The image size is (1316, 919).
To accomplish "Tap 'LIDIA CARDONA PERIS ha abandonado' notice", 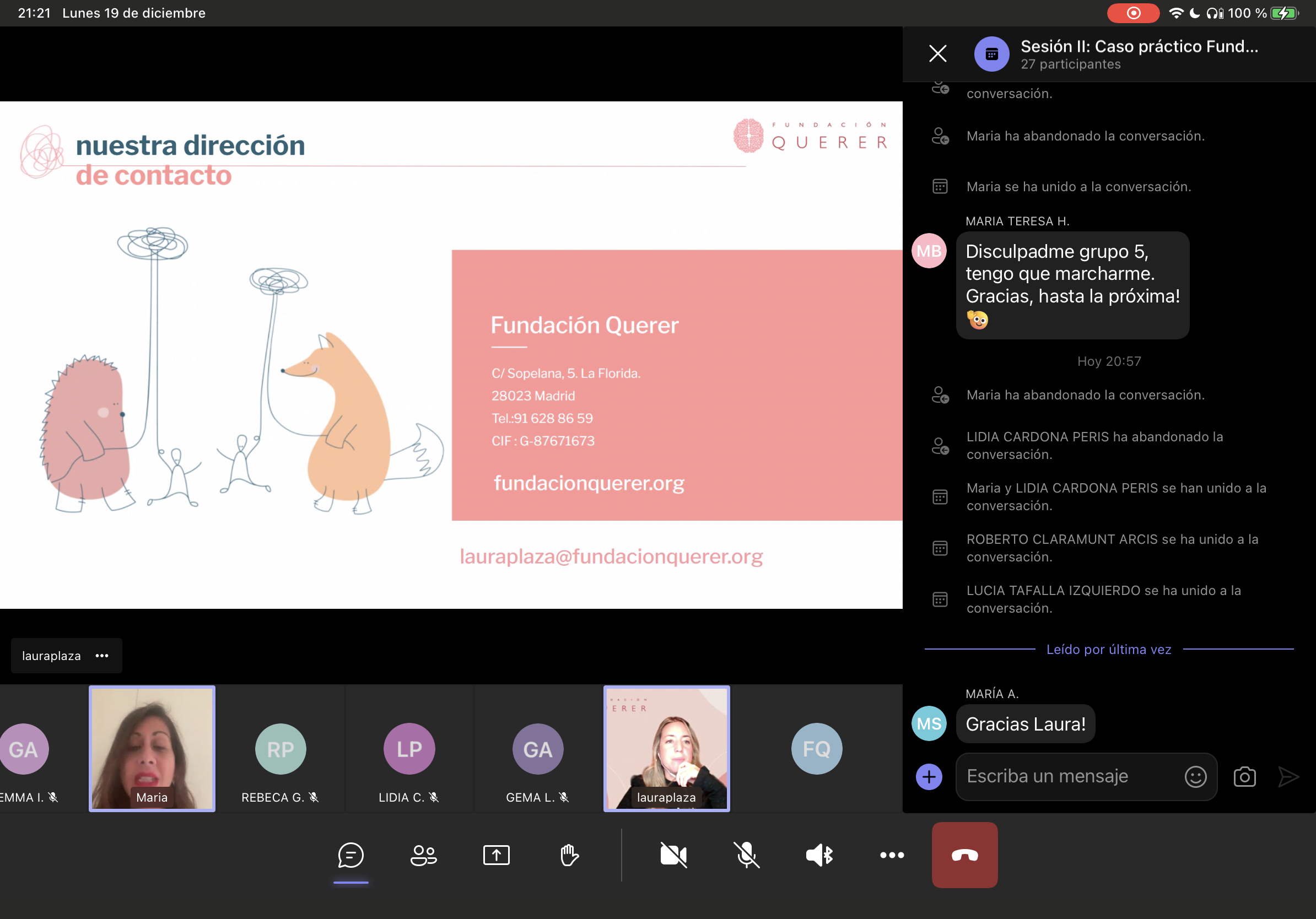I will [x=1094, y=446].
